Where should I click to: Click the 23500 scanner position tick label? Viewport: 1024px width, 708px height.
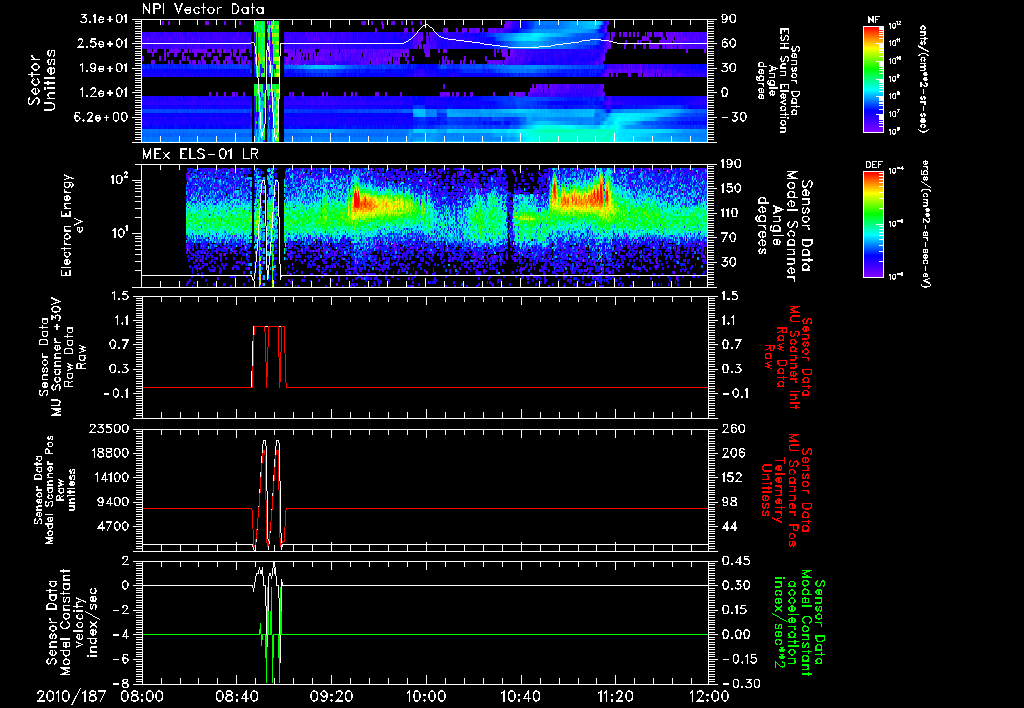pos(108,429)
